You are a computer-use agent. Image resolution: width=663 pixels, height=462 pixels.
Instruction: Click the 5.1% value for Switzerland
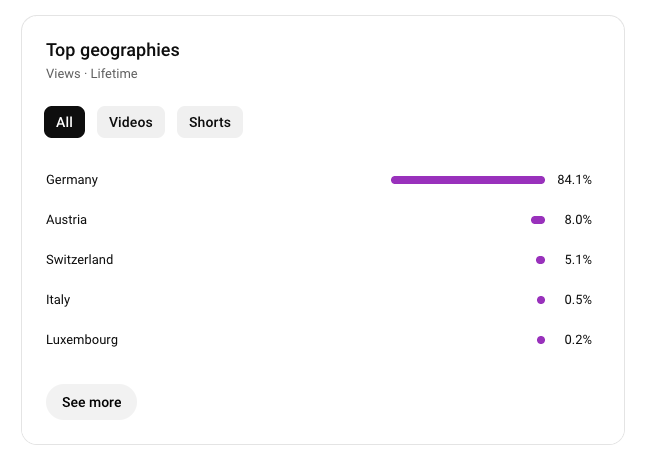coord(578,260)
